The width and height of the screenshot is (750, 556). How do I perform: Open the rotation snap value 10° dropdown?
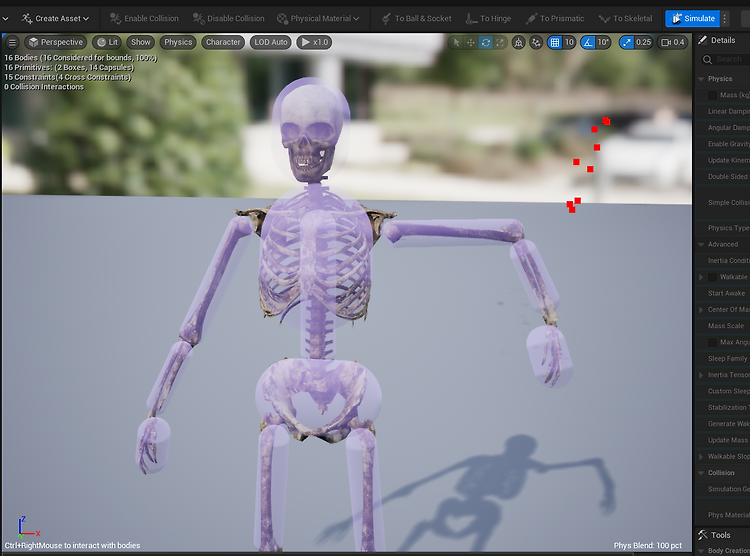pos(603,43)
